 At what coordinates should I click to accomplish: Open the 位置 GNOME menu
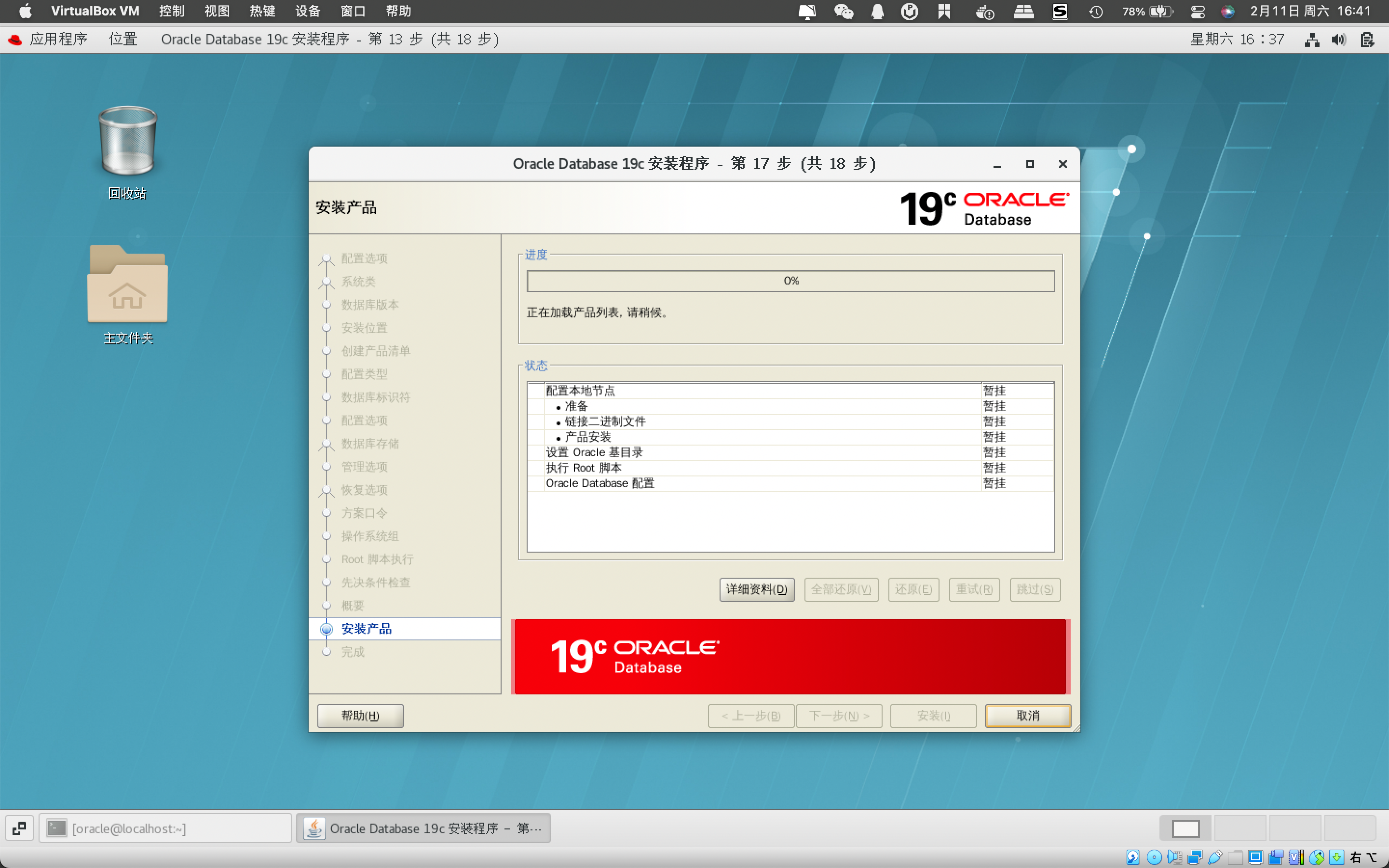123,39
